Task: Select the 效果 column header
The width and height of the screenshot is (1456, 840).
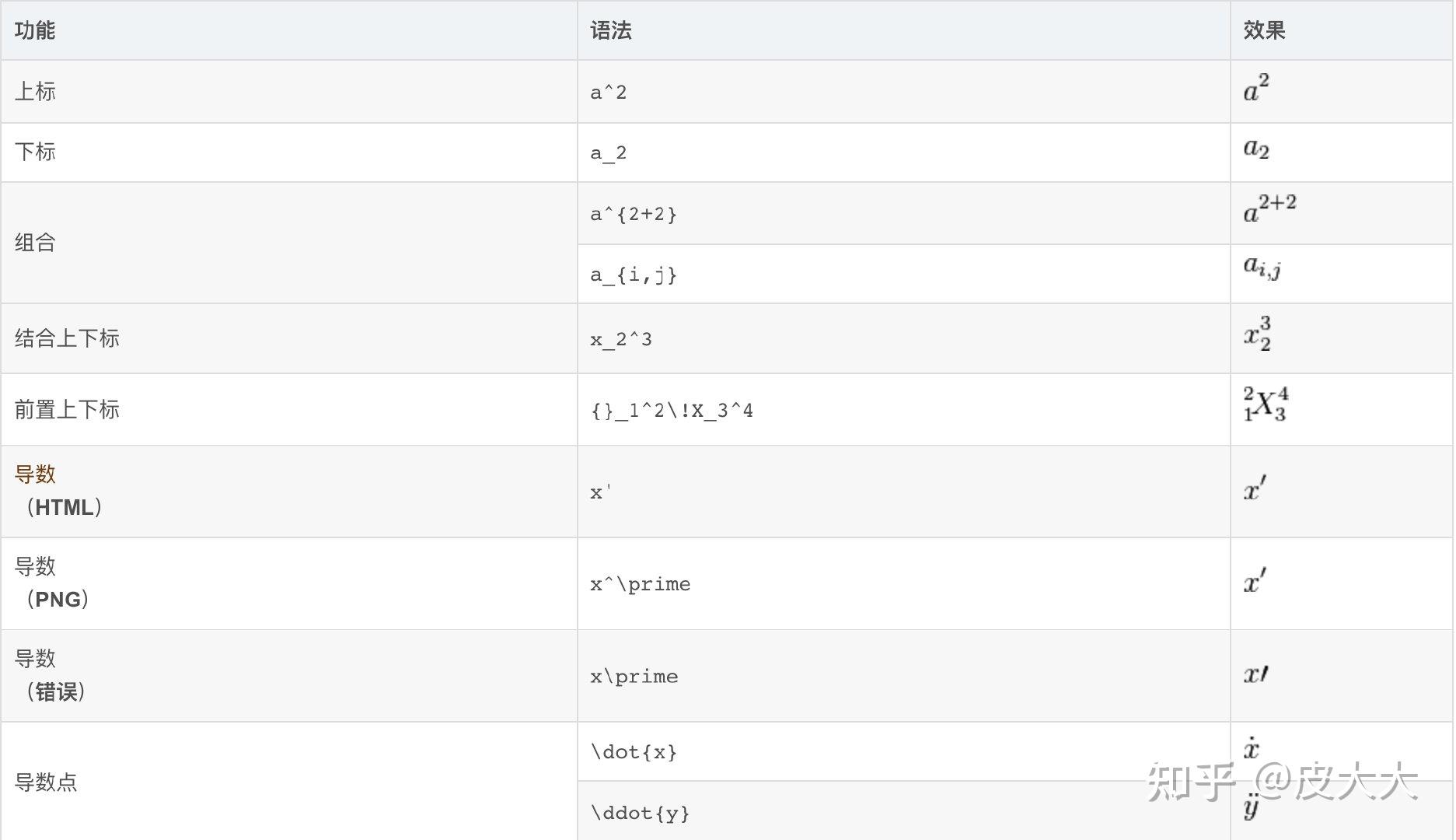Action: 1264,30
